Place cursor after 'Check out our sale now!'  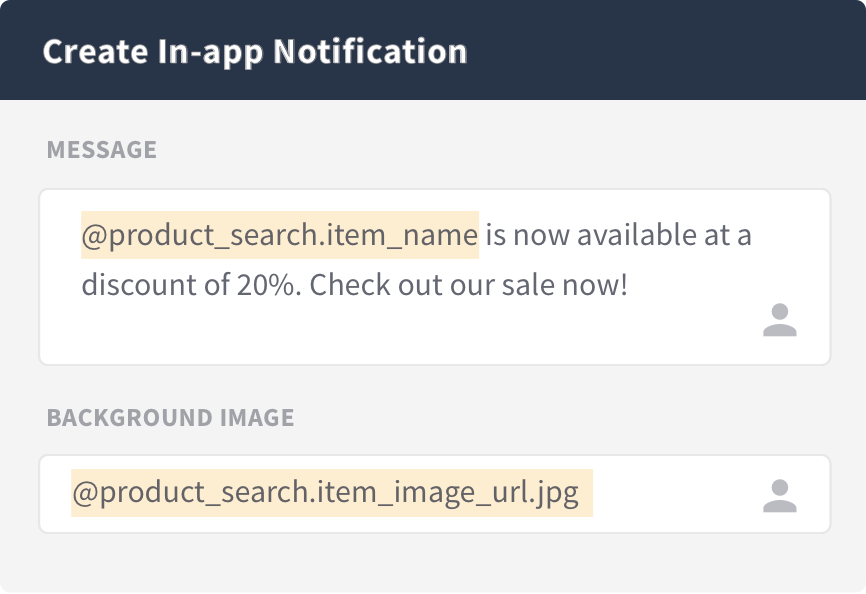point(630,285)
